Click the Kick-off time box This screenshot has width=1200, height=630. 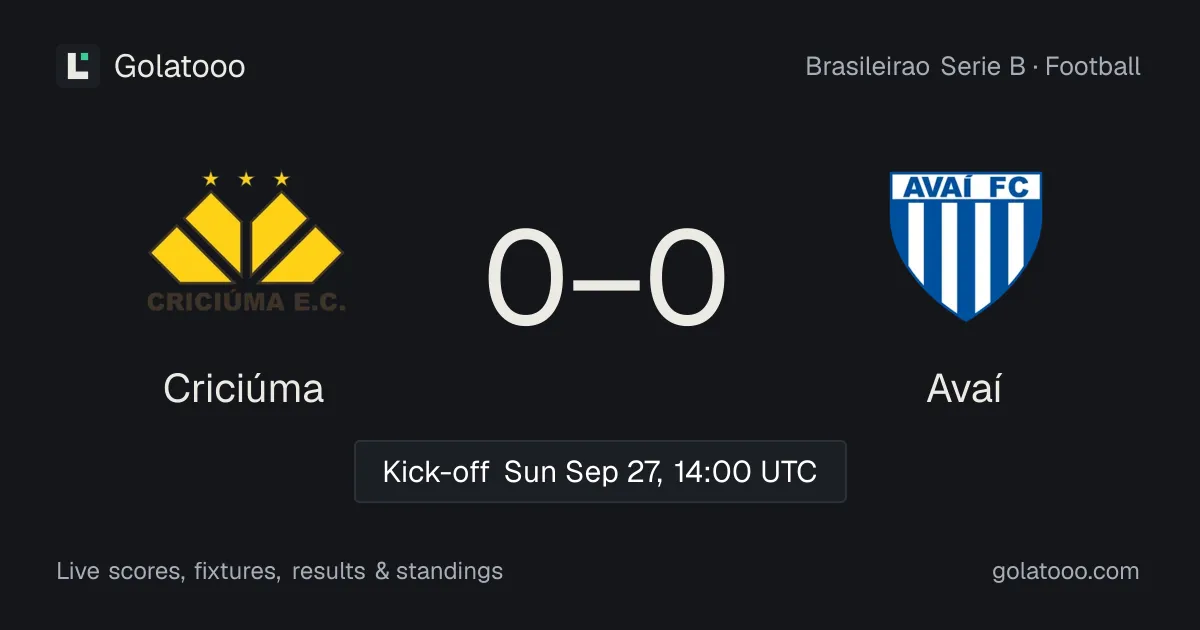click(600, 471)
